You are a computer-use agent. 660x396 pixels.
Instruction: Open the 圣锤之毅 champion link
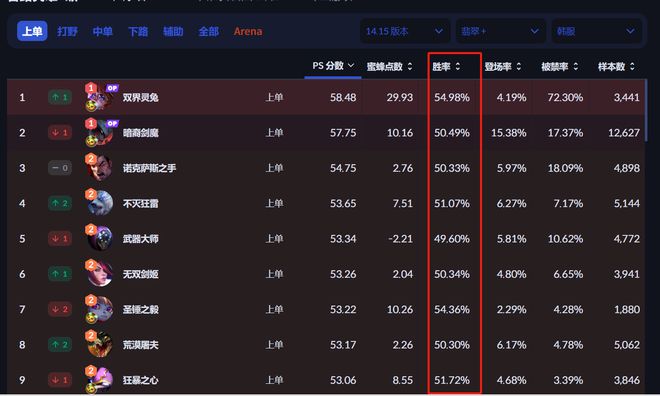[x=141, y=310]
